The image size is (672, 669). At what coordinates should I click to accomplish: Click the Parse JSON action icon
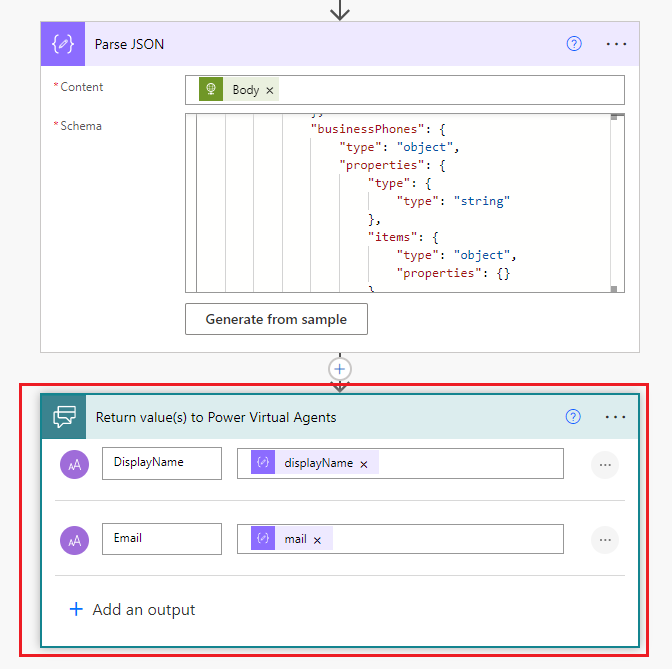click(x=62, y=44)
